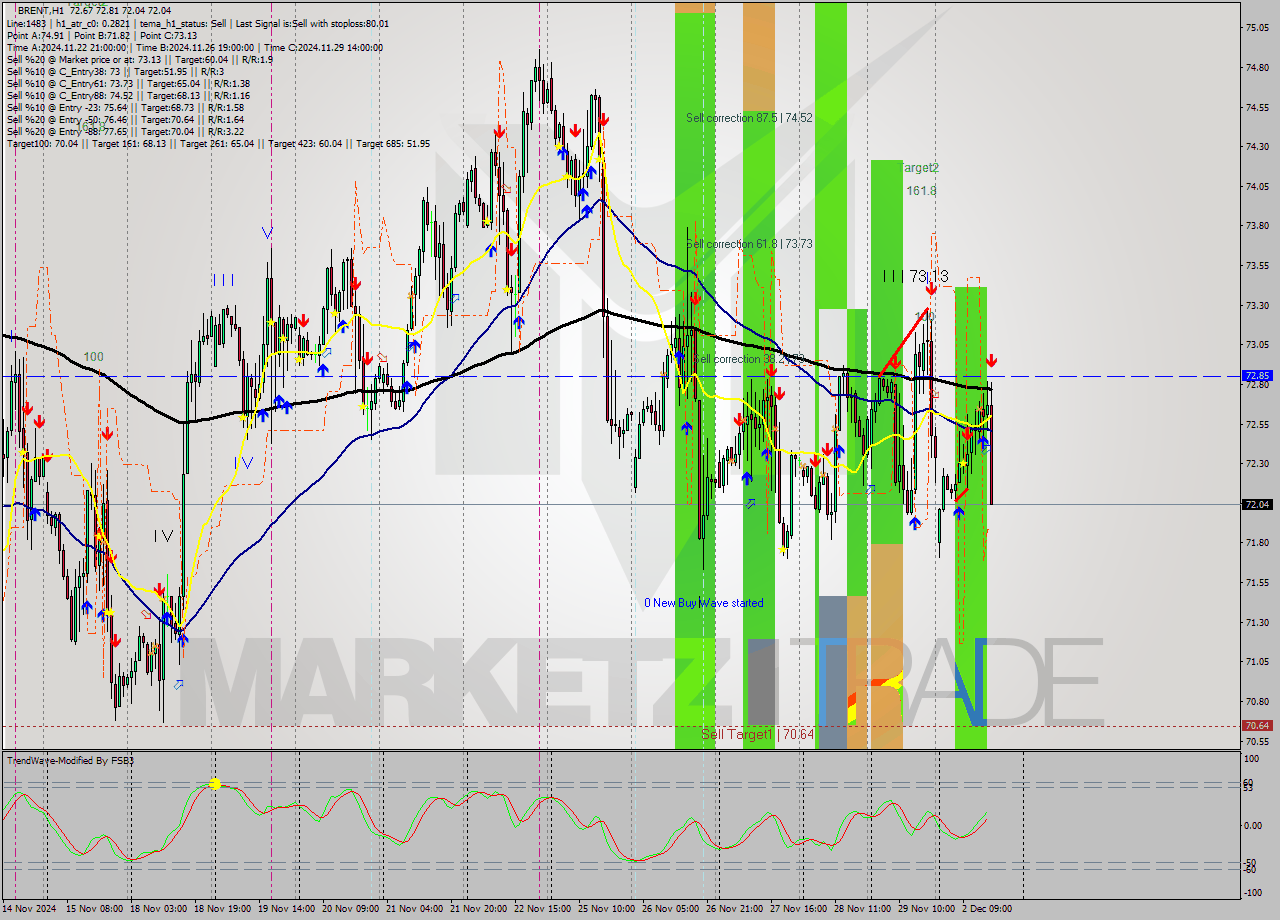1280x920 pixels.
Task: Click the 75.05 price axis value
Action: (x=1257, y=28)
